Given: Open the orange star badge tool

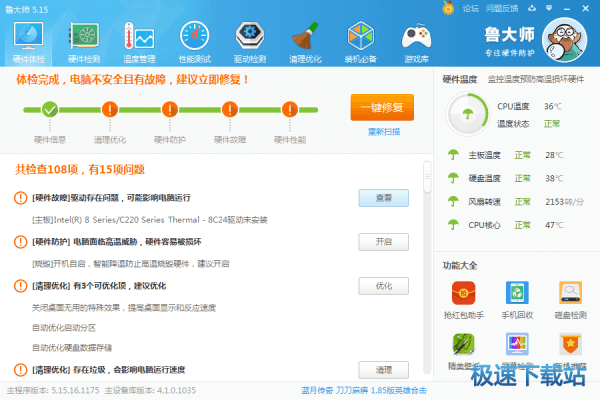Looking at the screenshot, I should (570, 344).
